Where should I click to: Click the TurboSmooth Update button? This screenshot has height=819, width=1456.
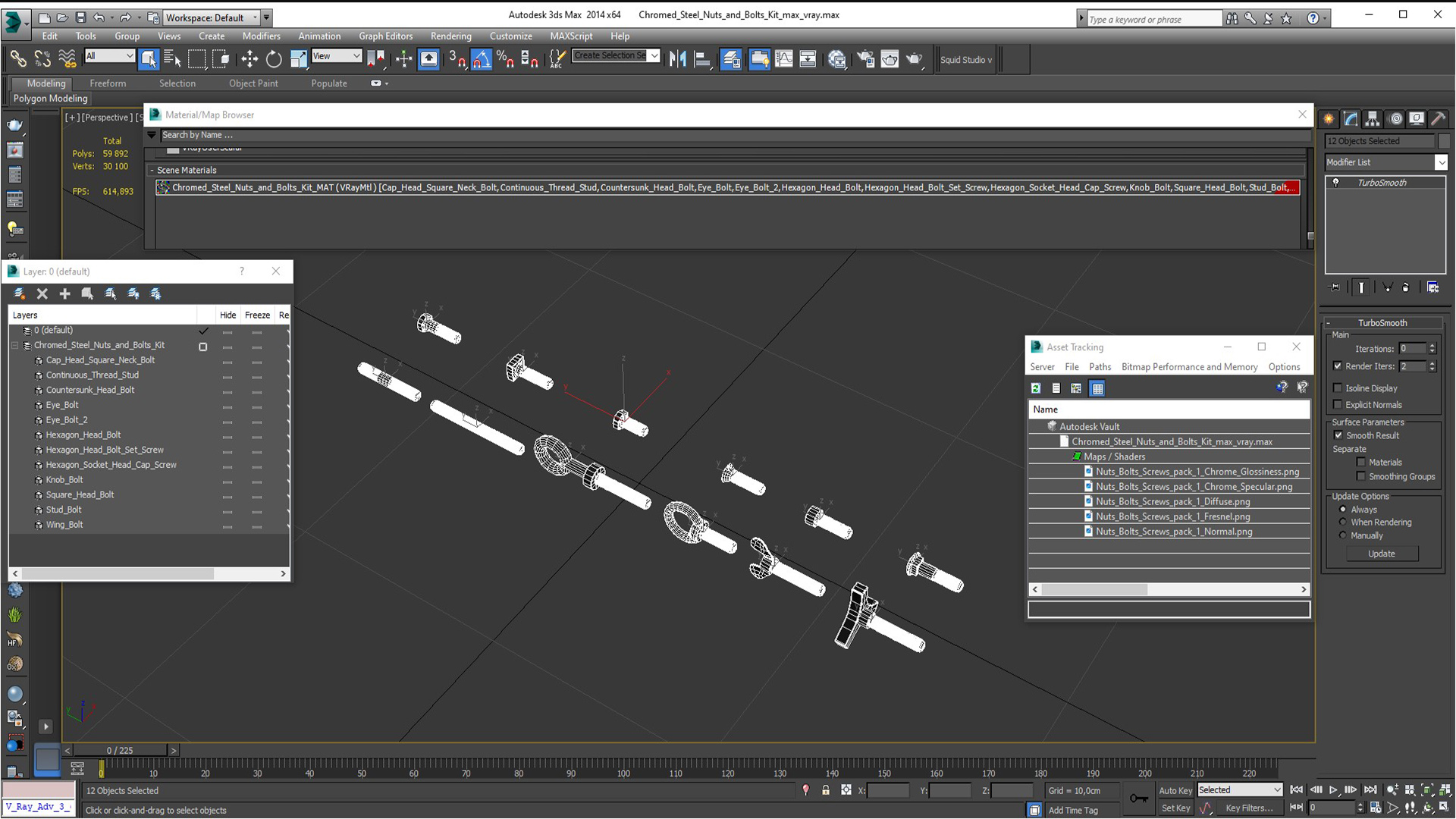1381,554
